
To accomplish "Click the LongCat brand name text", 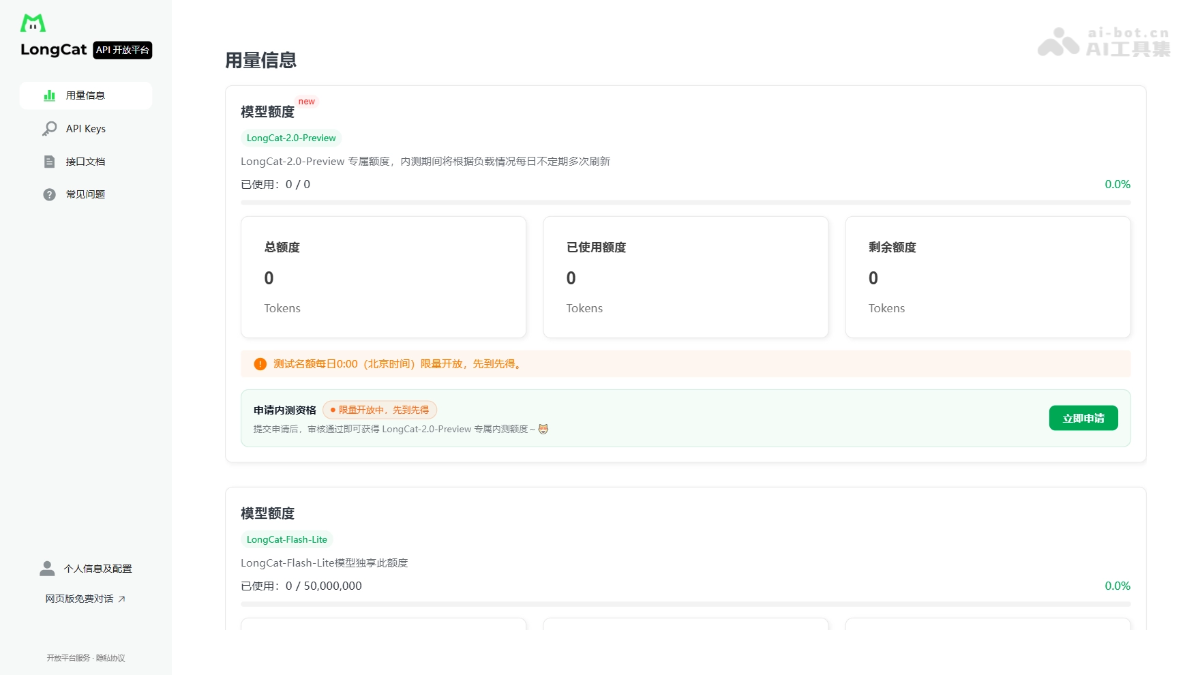I will (54, 50).
